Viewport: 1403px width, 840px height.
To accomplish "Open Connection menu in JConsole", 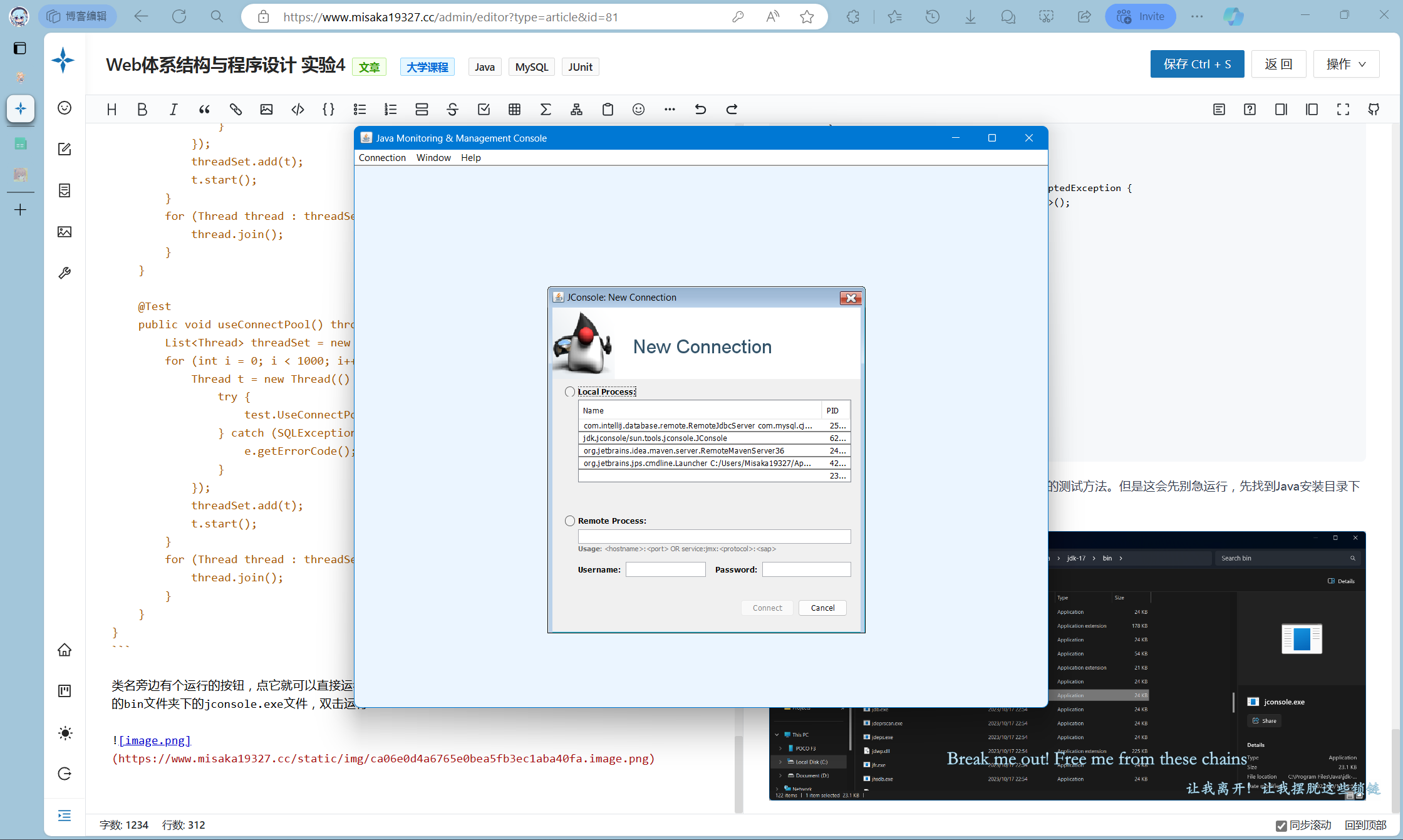I will tap(382, 158).
